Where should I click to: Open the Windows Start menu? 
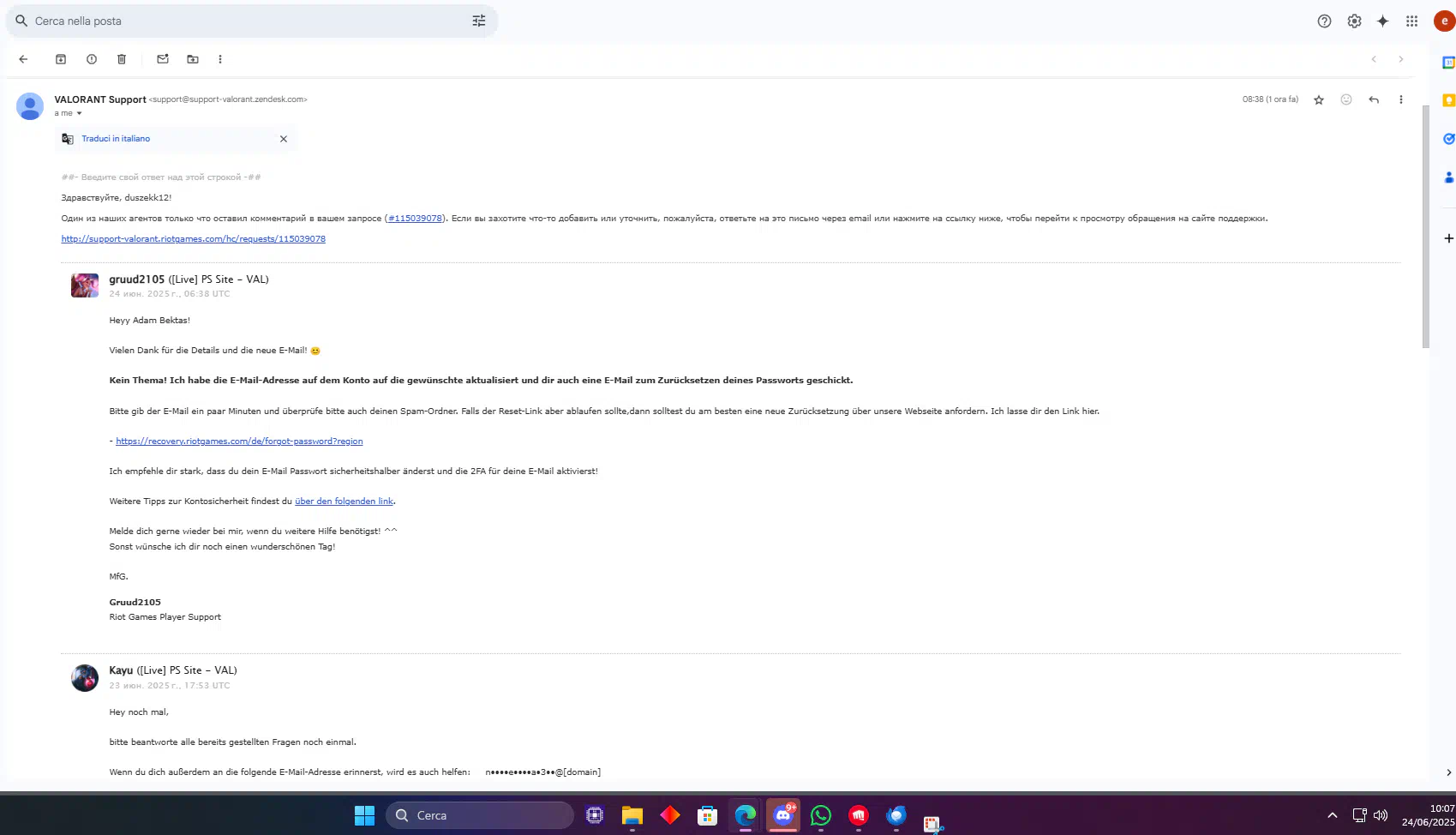coord(364,815)
